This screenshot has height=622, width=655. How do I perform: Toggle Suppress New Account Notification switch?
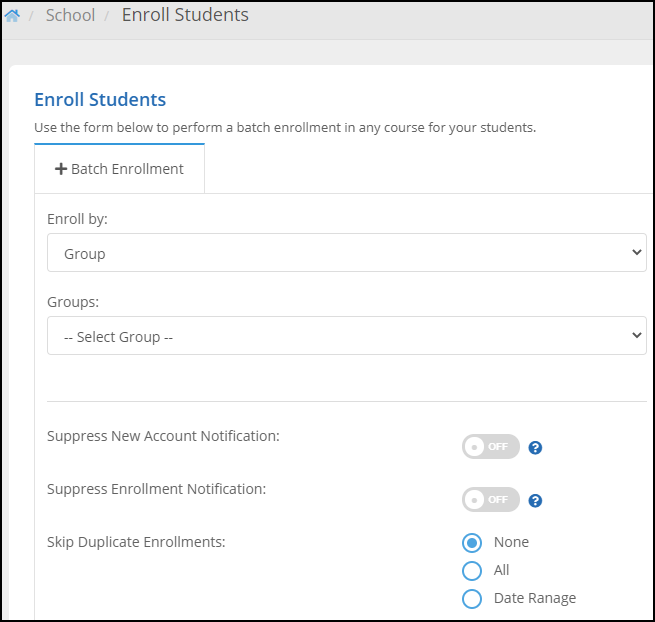point(491,447)
